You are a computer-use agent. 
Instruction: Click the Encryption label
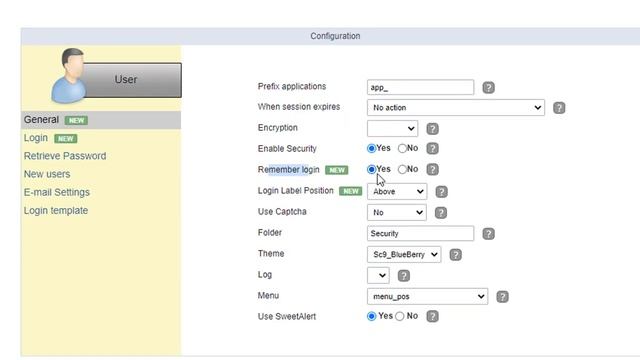(x=278, y=128)
